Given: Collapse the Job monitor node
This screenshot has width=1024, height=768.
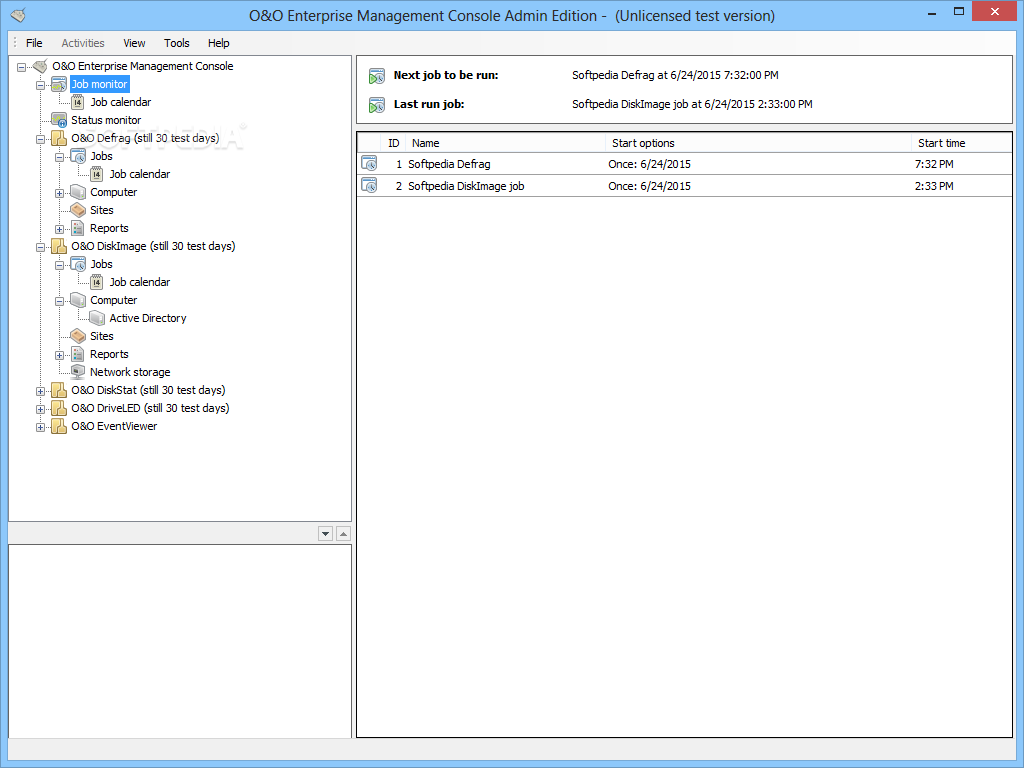Looking at the screenshot, I should tap(40, 86).
